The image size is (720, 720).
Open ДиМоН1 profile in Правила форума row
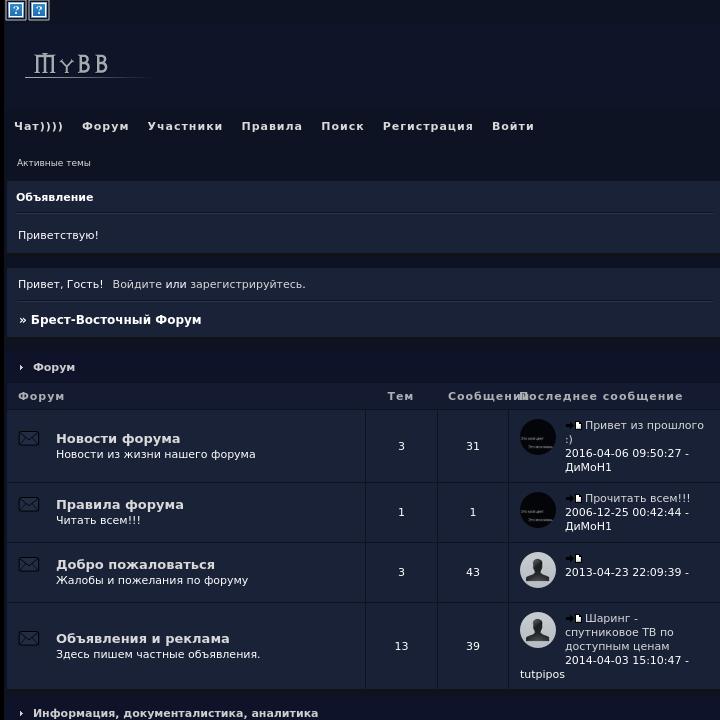[588, 526]
